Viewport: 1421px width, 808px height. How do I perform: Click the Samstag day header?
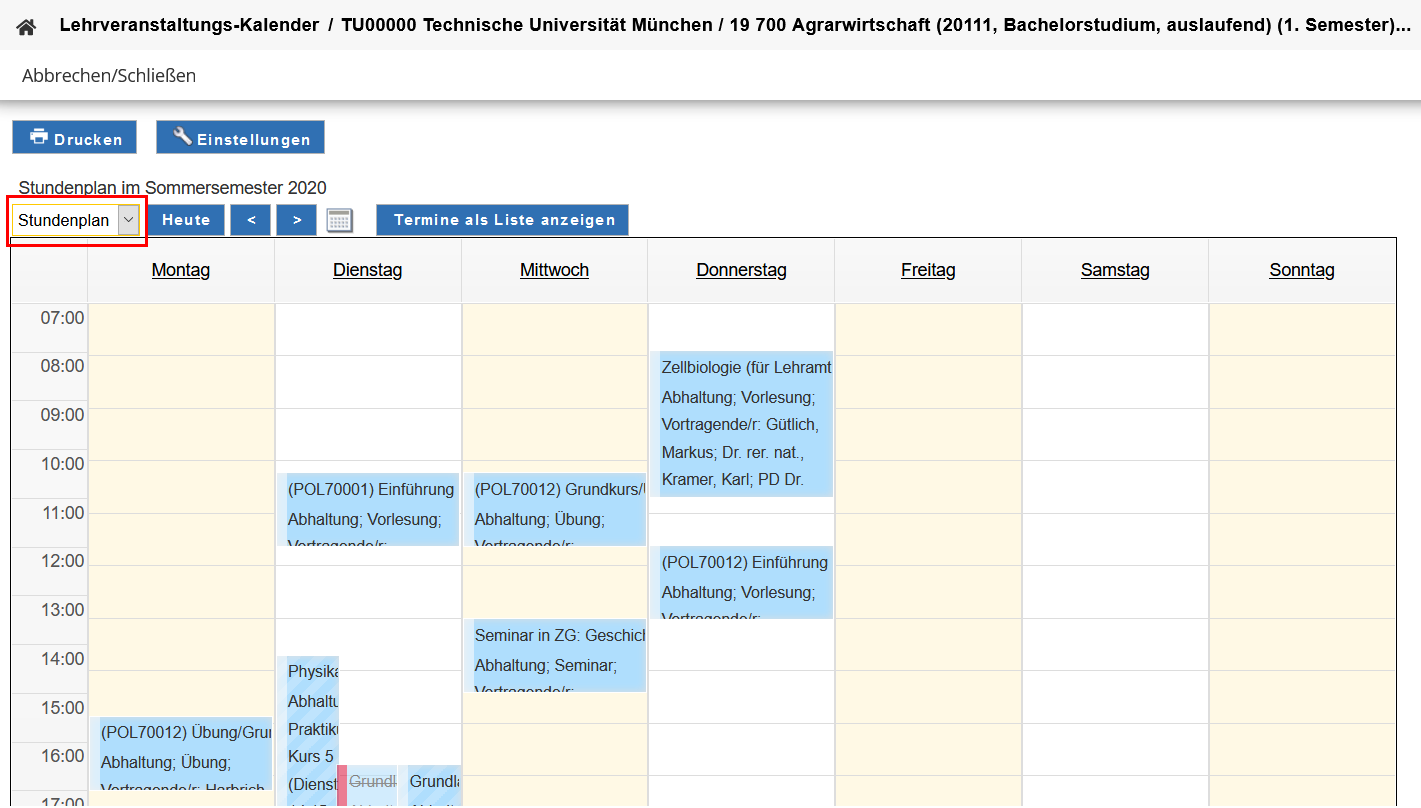tap(1115, 270)
